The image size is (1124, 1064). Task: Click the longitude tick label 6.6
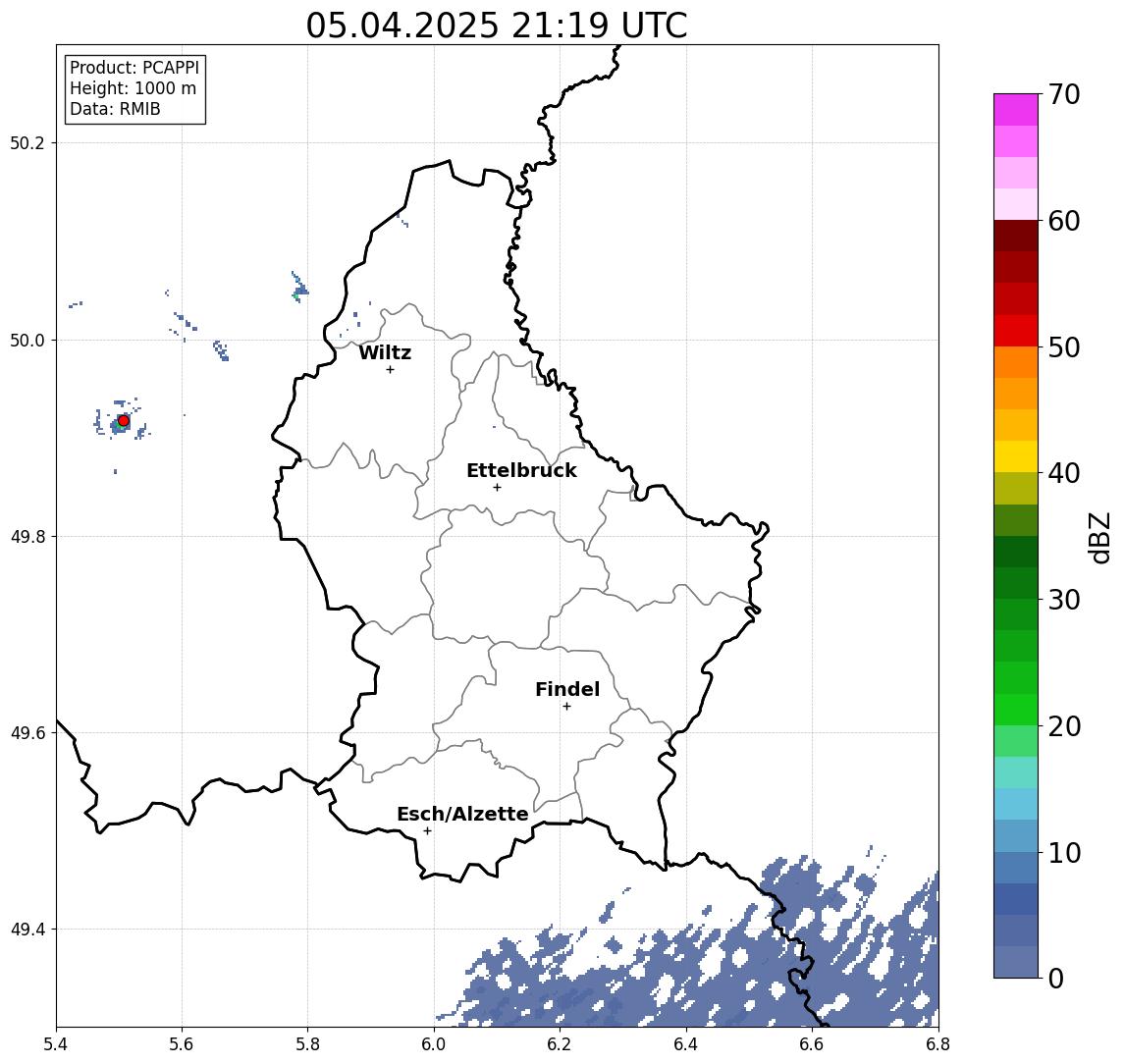(x=812, y=1044)
